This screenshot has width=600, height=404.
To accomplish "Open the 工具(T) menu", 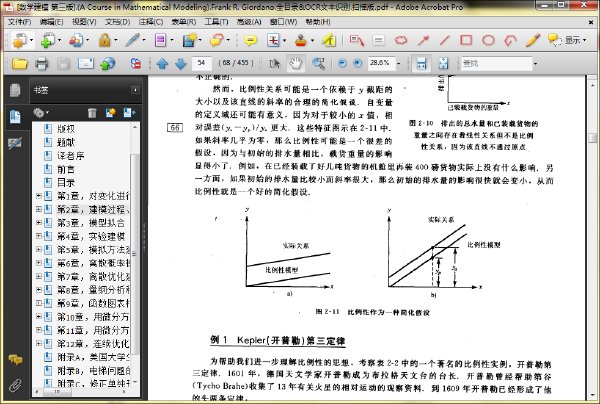I will point(216,22).
